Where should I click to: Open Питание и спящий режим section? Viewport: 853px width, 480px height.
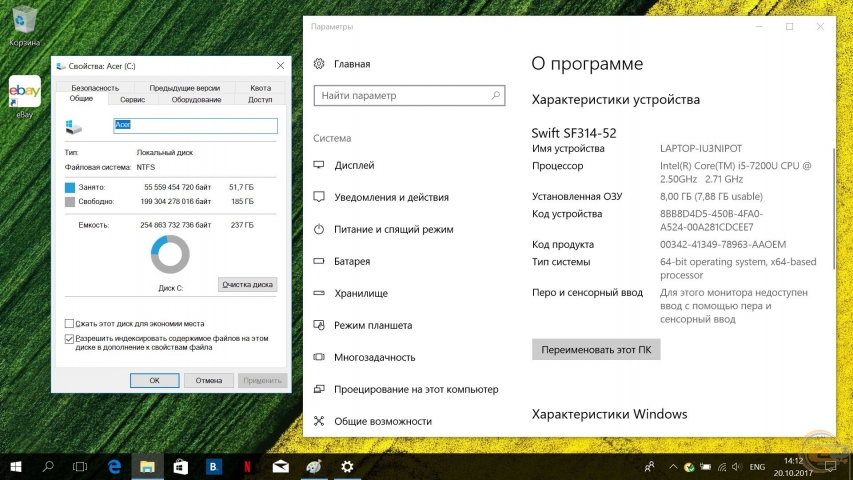pos(393,229)
